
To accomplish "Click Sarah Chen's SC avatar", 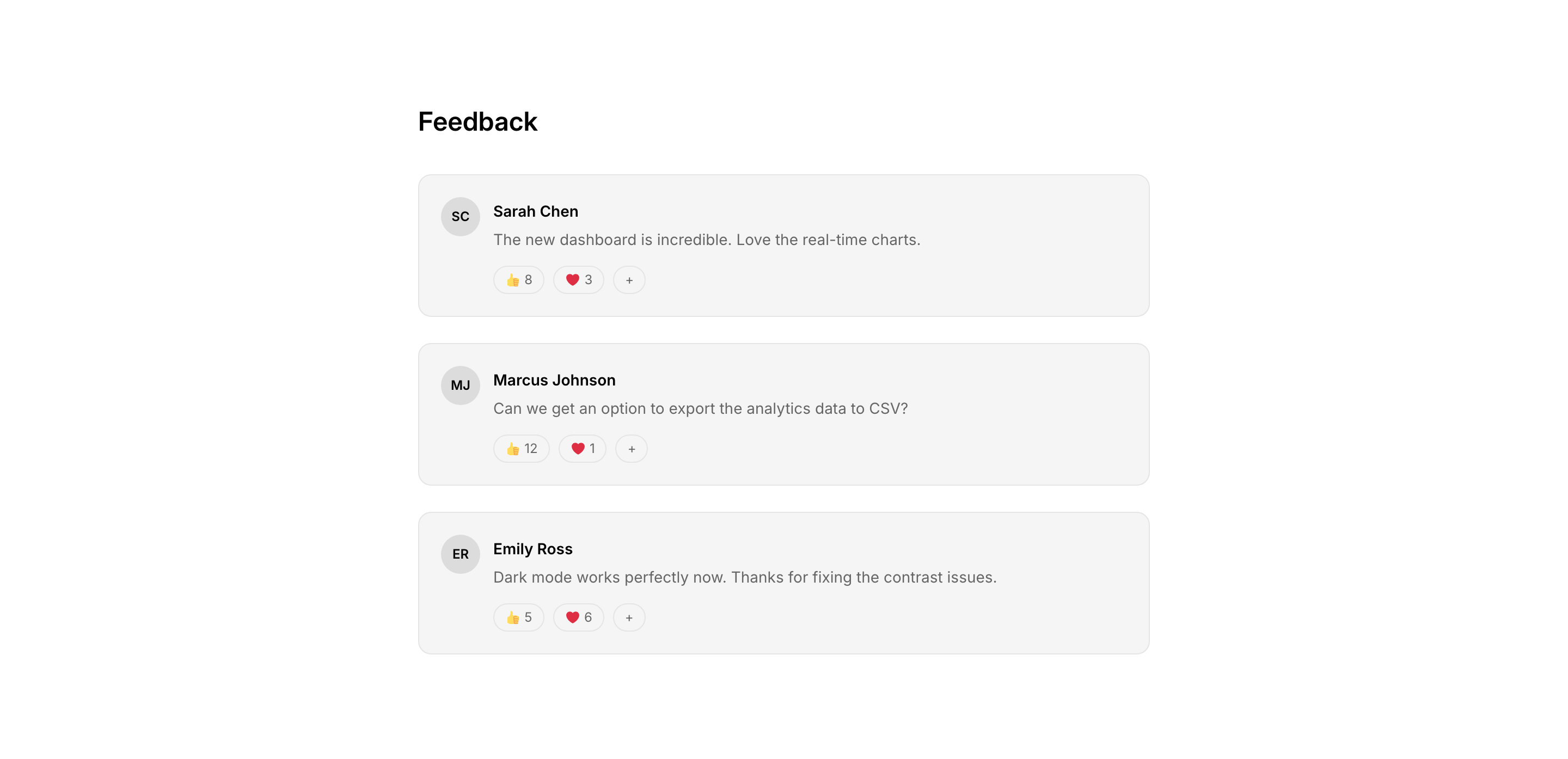I will 460,217.
